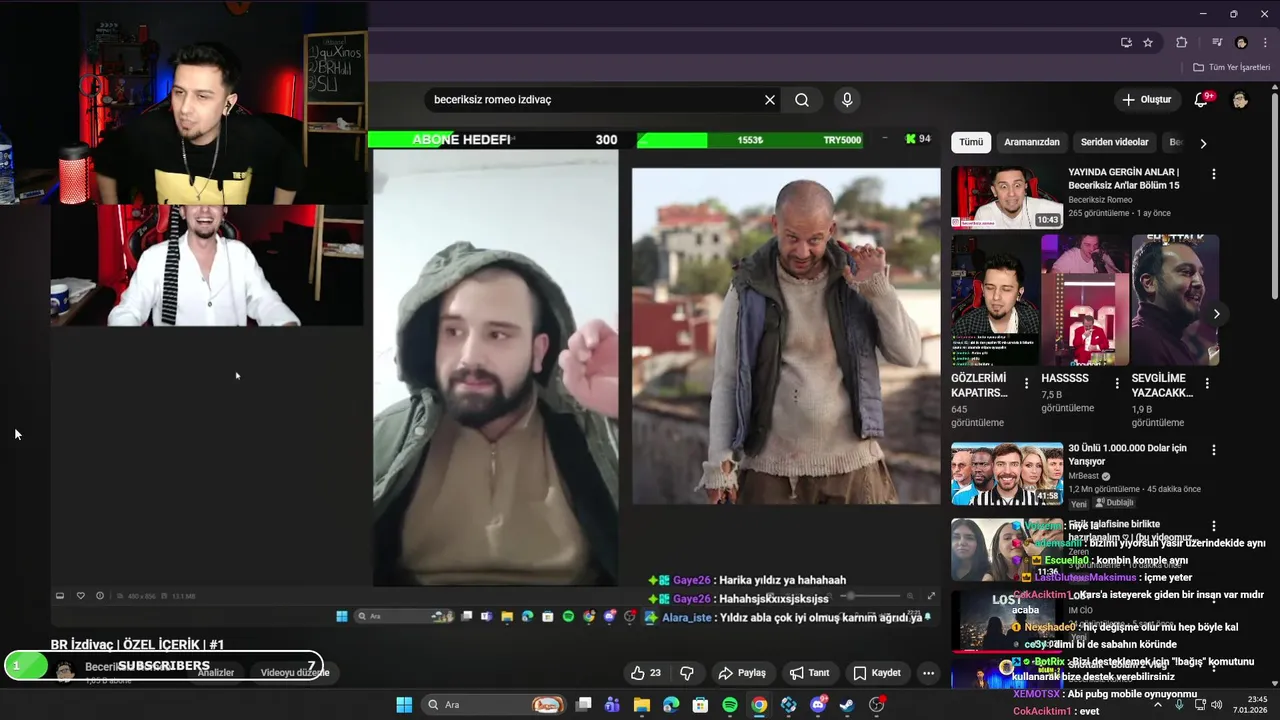Open OBS Studio from taskbar

pyautogui.click(x=877, y=705)
